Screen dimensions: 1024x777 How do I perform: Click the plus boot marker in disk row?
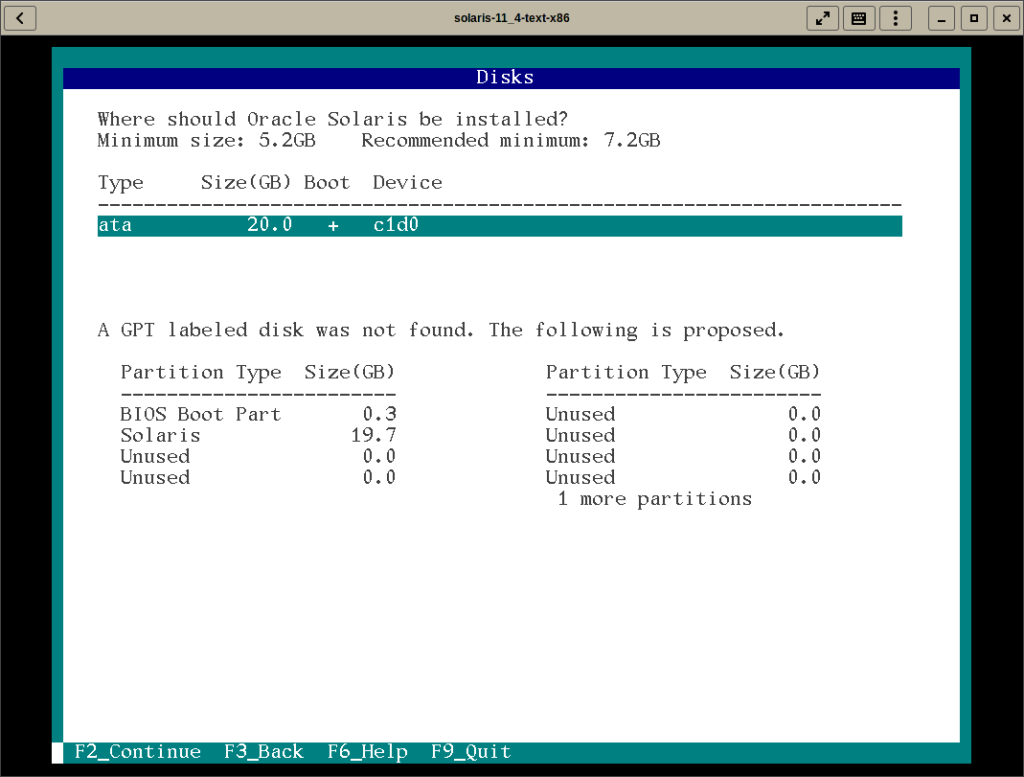coord(333,226)
